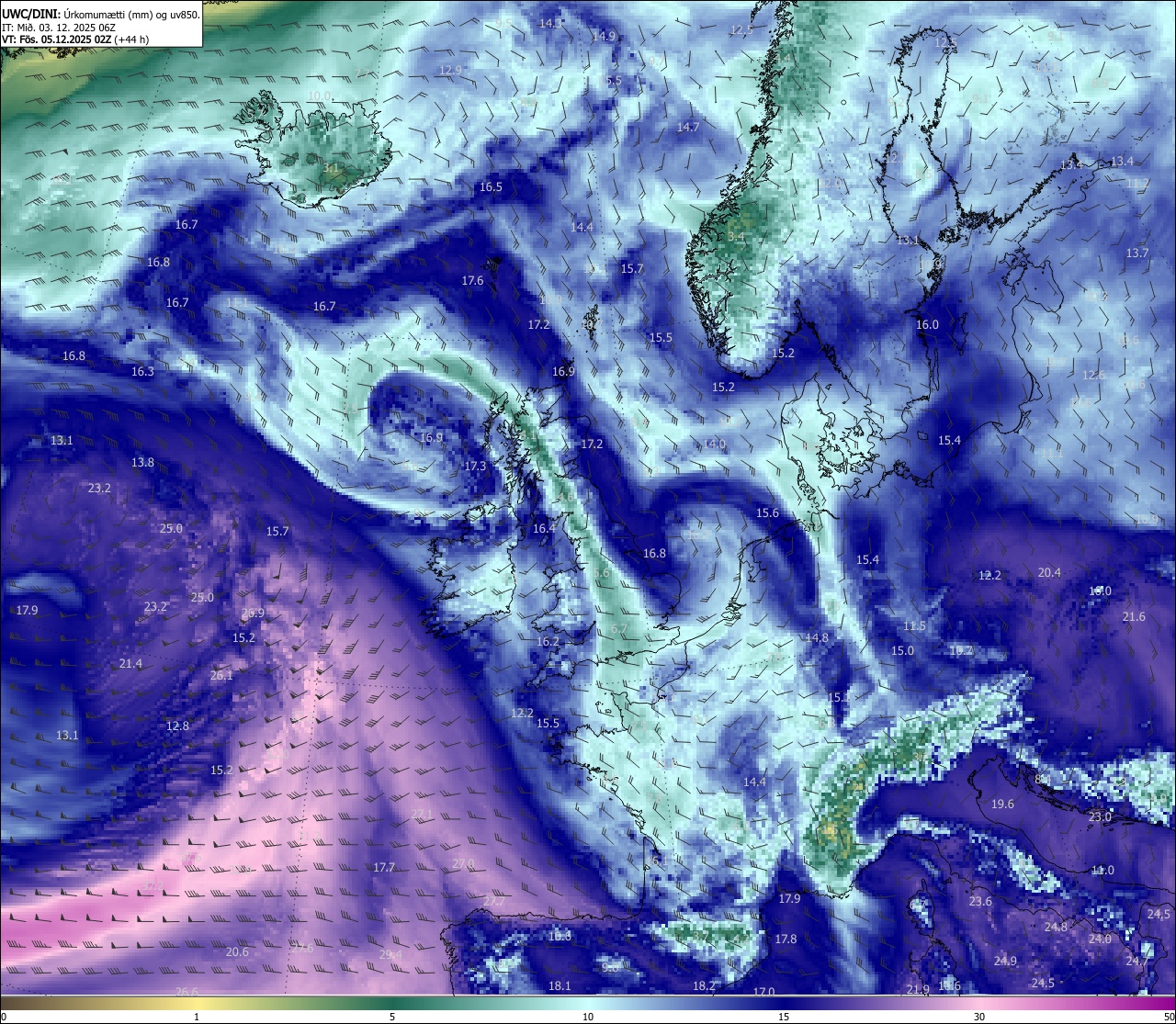
Task: Click the 16.4 value label
Action: [544, 528]
